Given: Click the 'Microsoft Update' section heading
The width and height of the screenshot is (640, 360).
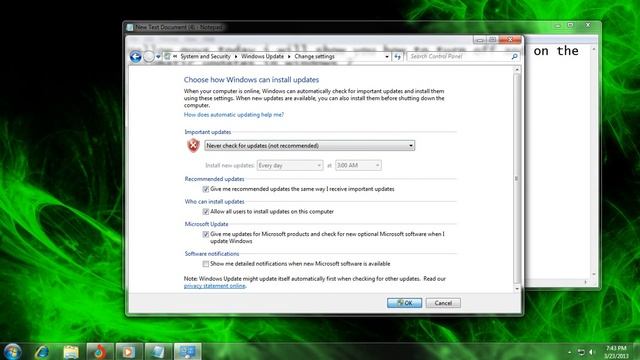Looking at the screenshot, I should [x=206, y=224].
